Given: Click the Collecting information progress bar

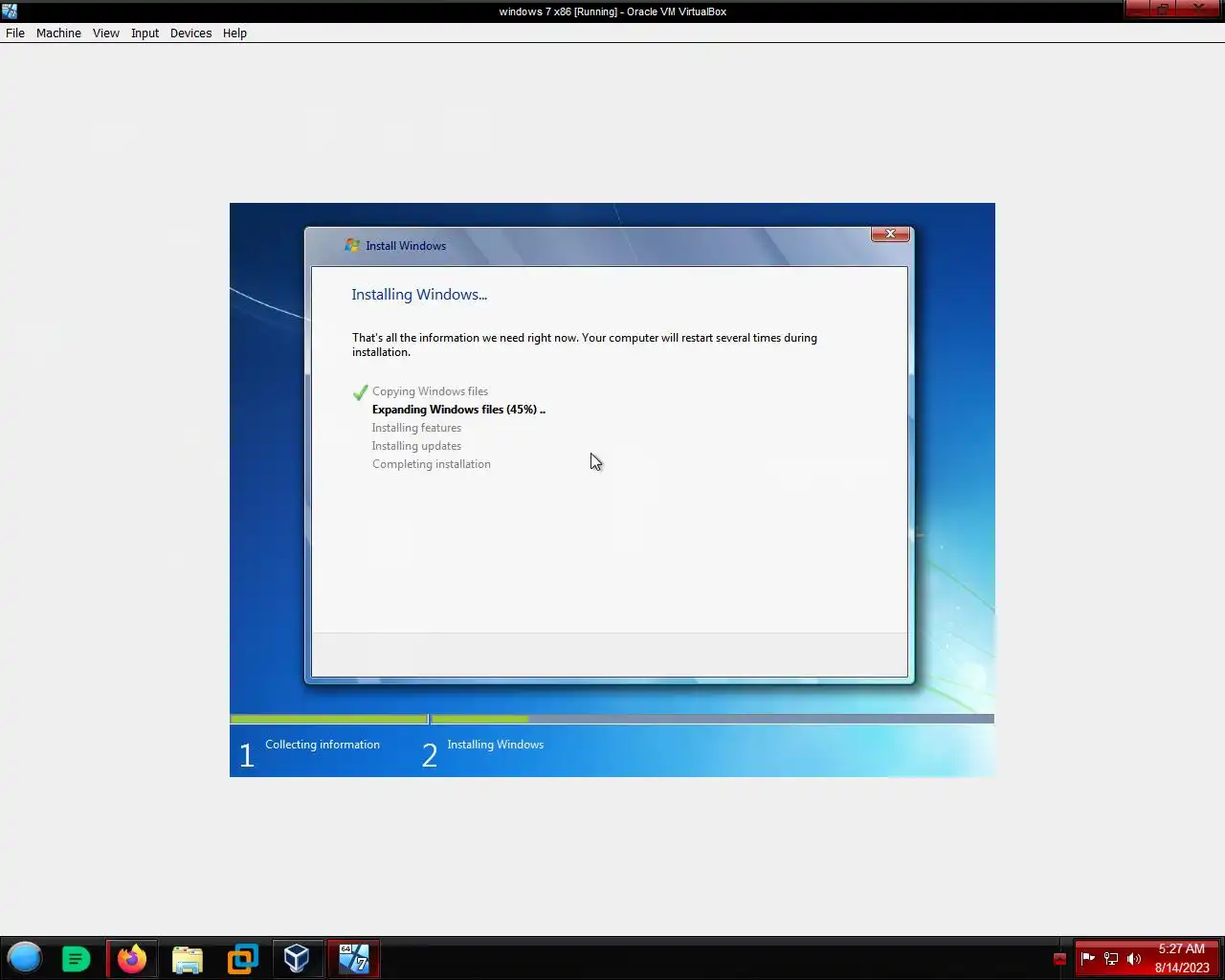Looking at the screenshot, I should click(329, 719).
